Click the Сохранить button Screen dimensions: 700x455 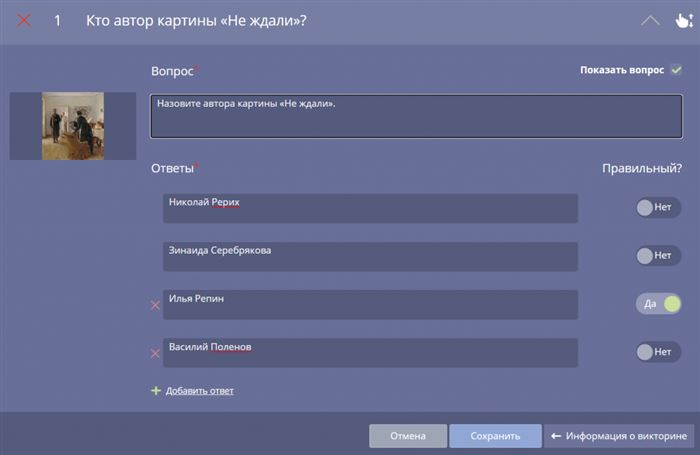pos(495,436)
